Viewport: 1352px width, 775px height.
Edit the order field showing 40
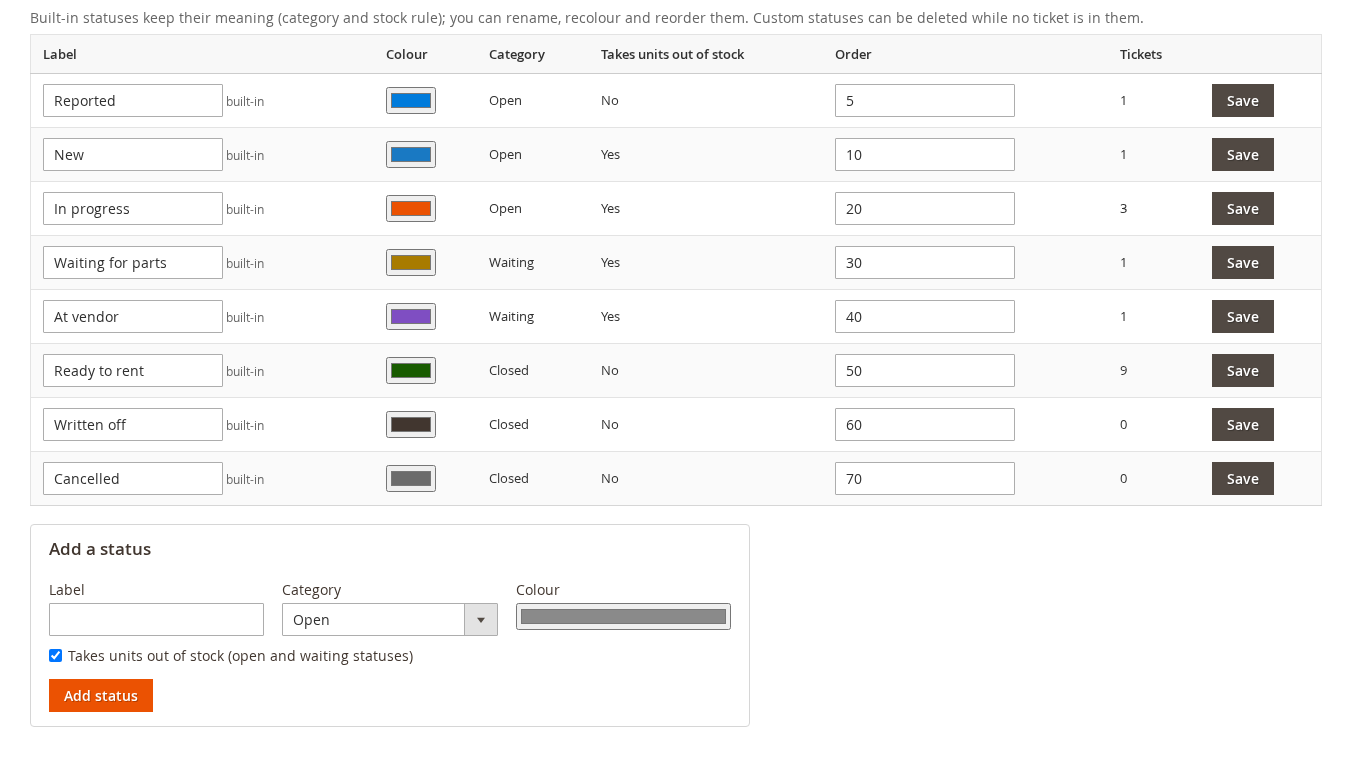pyautogui.click(x=925, y=317)
